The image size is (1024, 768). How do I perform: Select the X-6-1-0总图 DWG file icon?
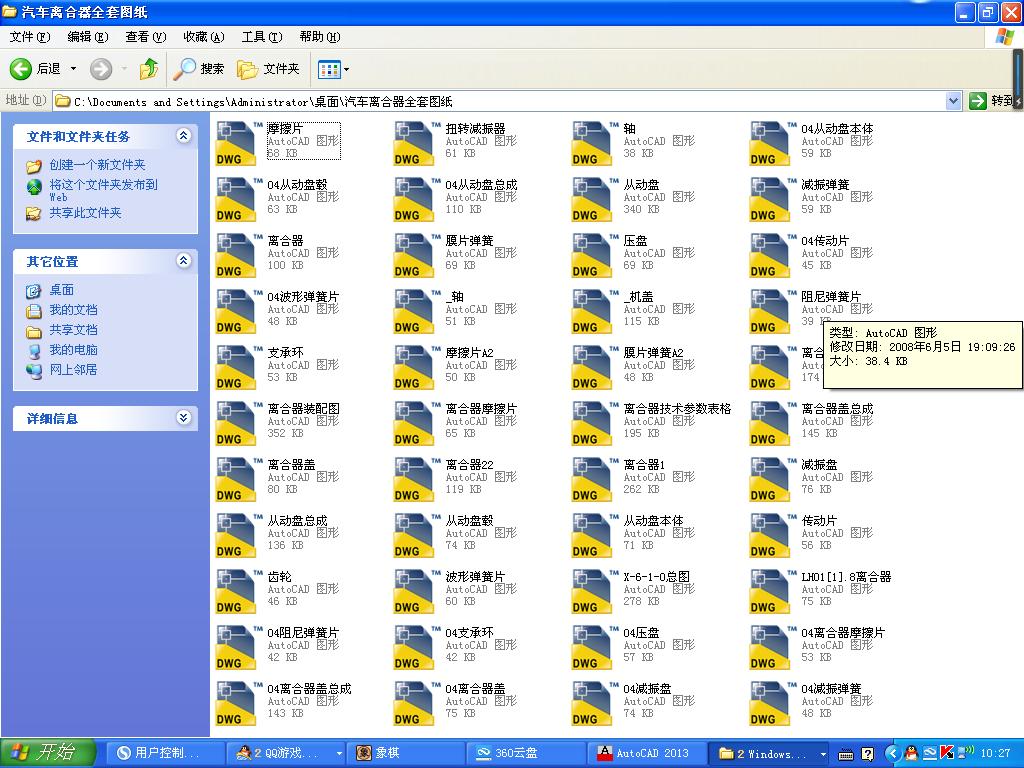coord(592,592)
